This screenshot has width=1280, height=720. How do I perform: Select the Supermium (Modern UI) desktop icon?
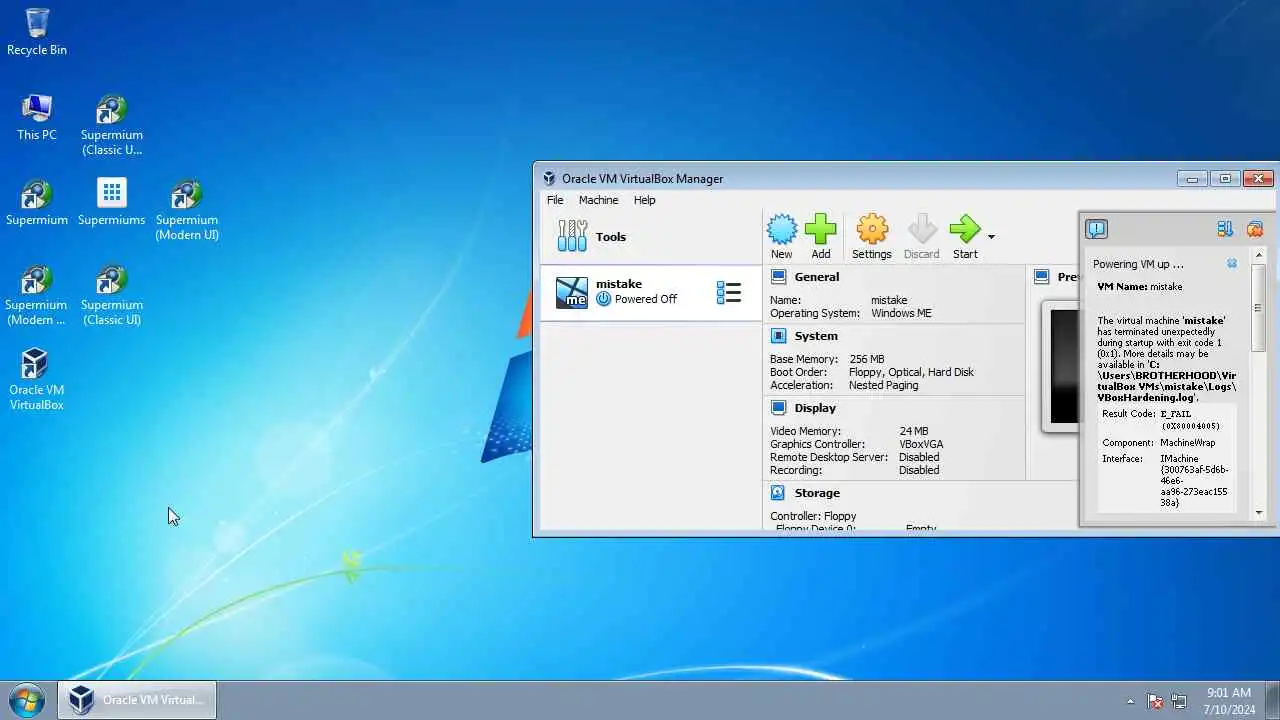coord(187,210)
